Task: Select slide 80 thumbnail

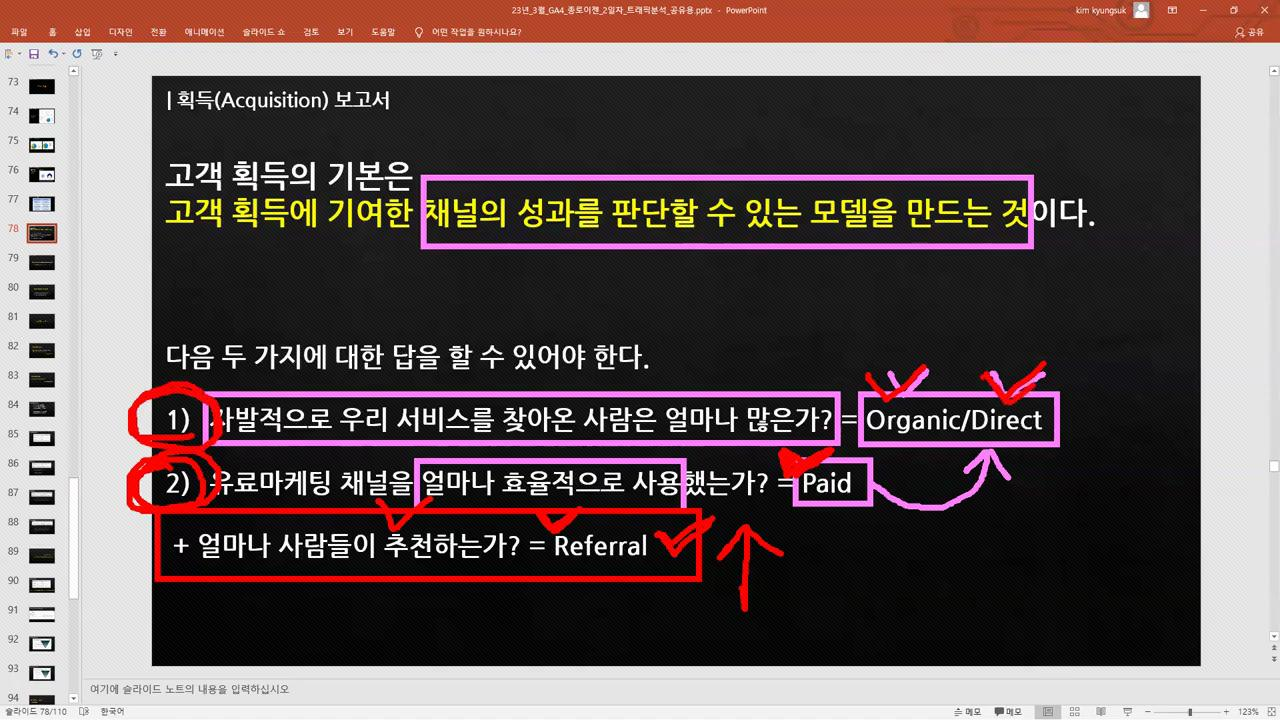Action: click(42, 292)
